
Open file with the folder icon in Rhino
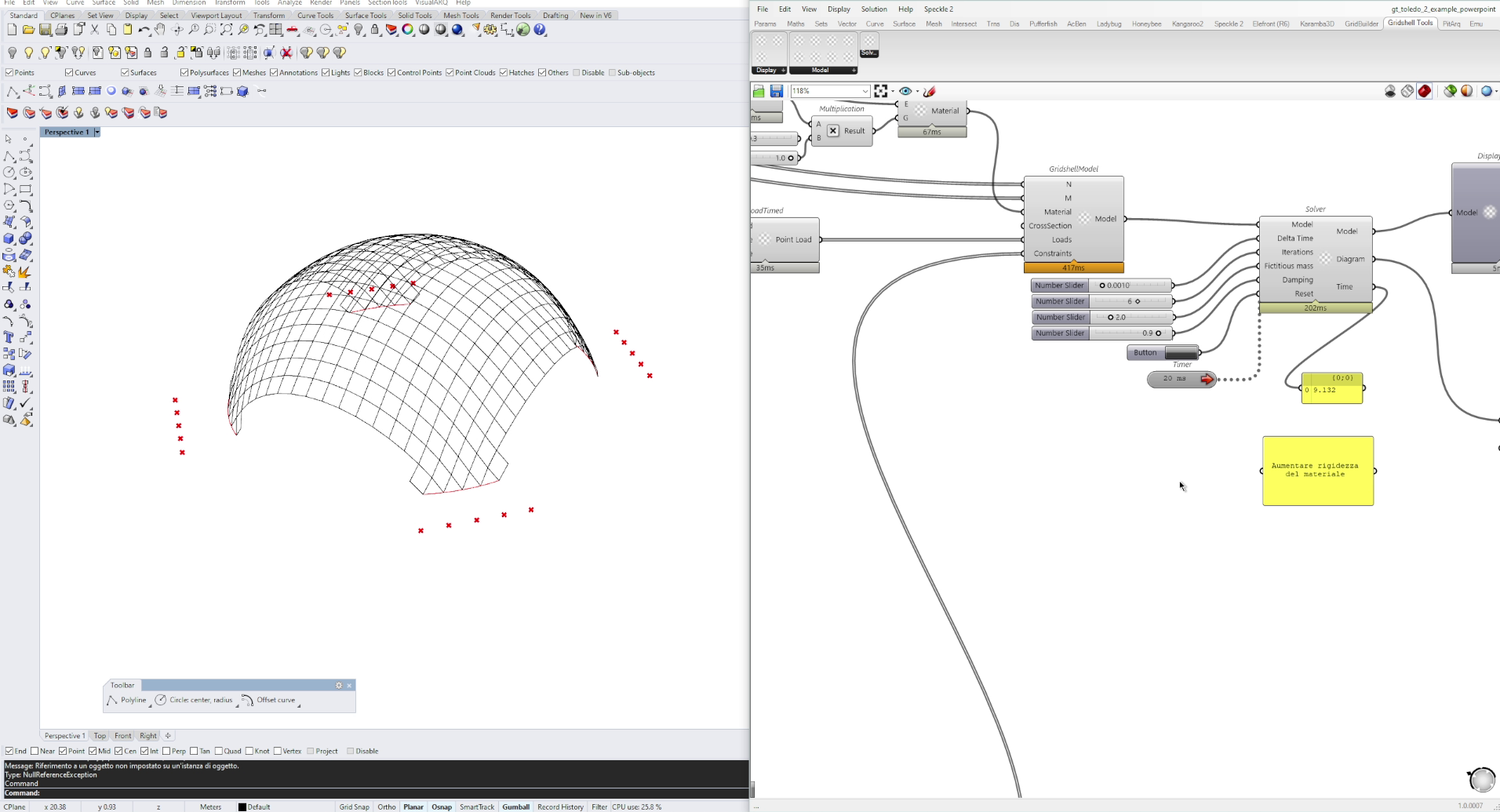[x=28, y=30]
